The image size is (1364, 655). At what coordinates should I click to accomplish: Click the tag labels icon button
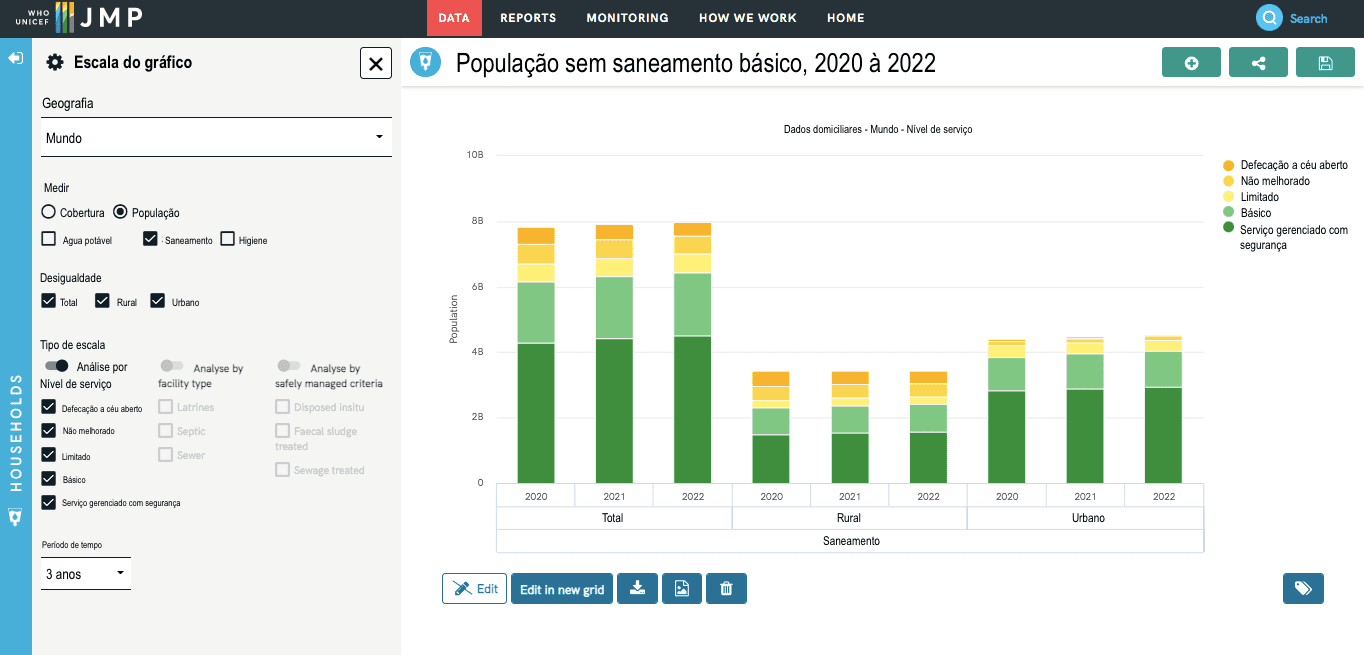click(1303, 589)
